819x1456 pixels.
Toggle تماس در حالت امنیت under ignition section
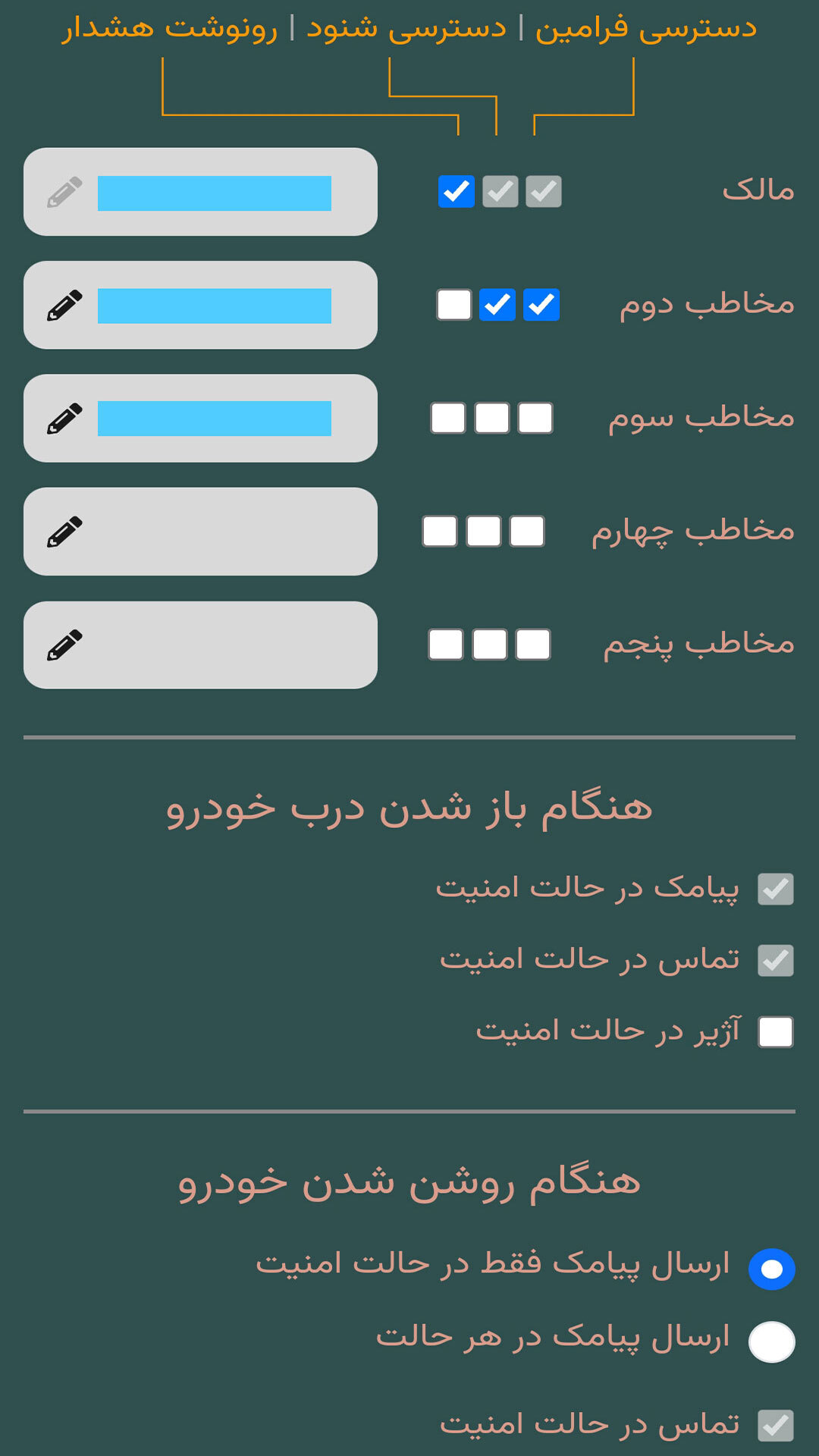pyautogui.click(x=776, y=1425)
